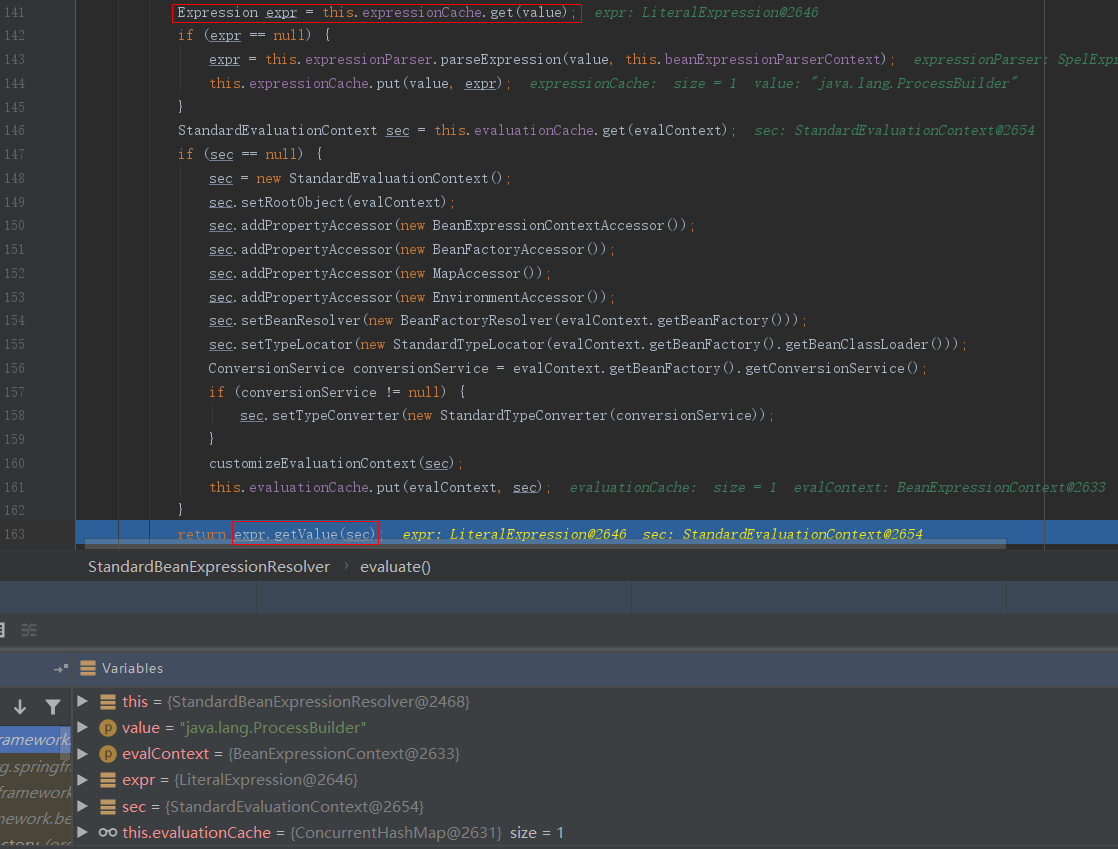1118x849 pixels.
Task: Click the restore layout icon beside Variables
Action: click(x=61, y=668)
